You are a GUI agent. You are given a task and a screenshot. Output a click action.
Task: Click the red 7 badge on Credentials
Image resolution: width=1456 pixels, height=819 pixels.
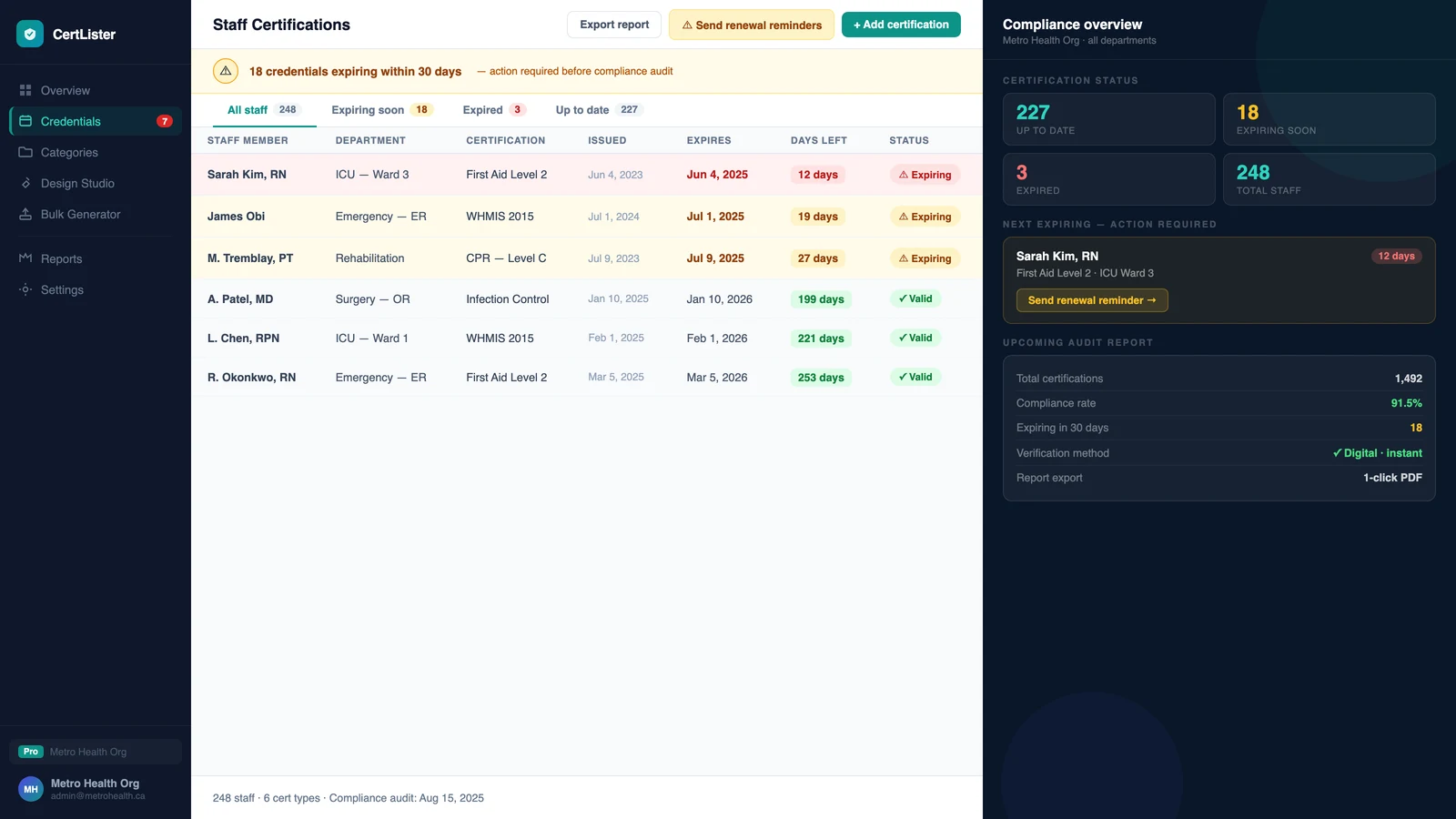click(x=165, y=121)
